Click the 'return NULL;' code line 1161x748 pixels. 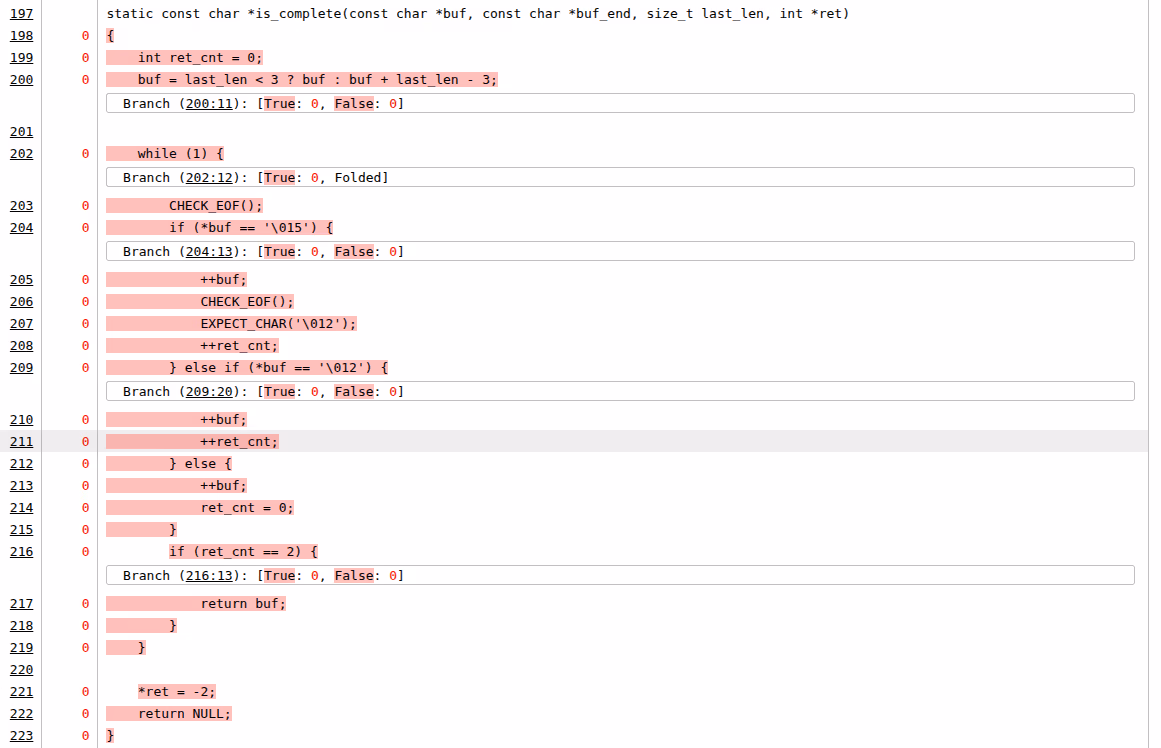pos(184,714)
